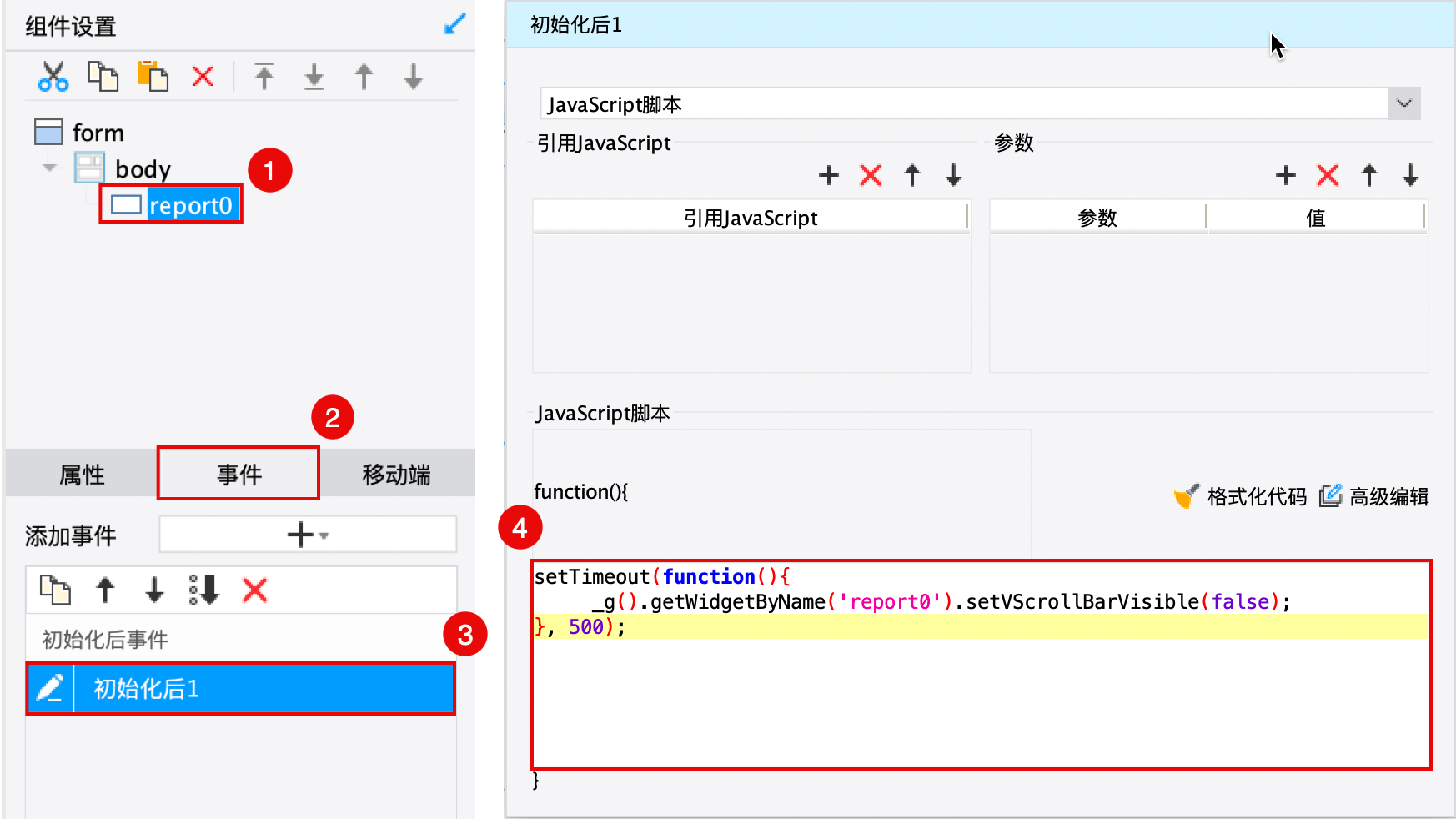Image resolution: width=1456 pixels, height=819 pixels.
Task: Delete selected component with red X
Action: click(x=203, y=77)
